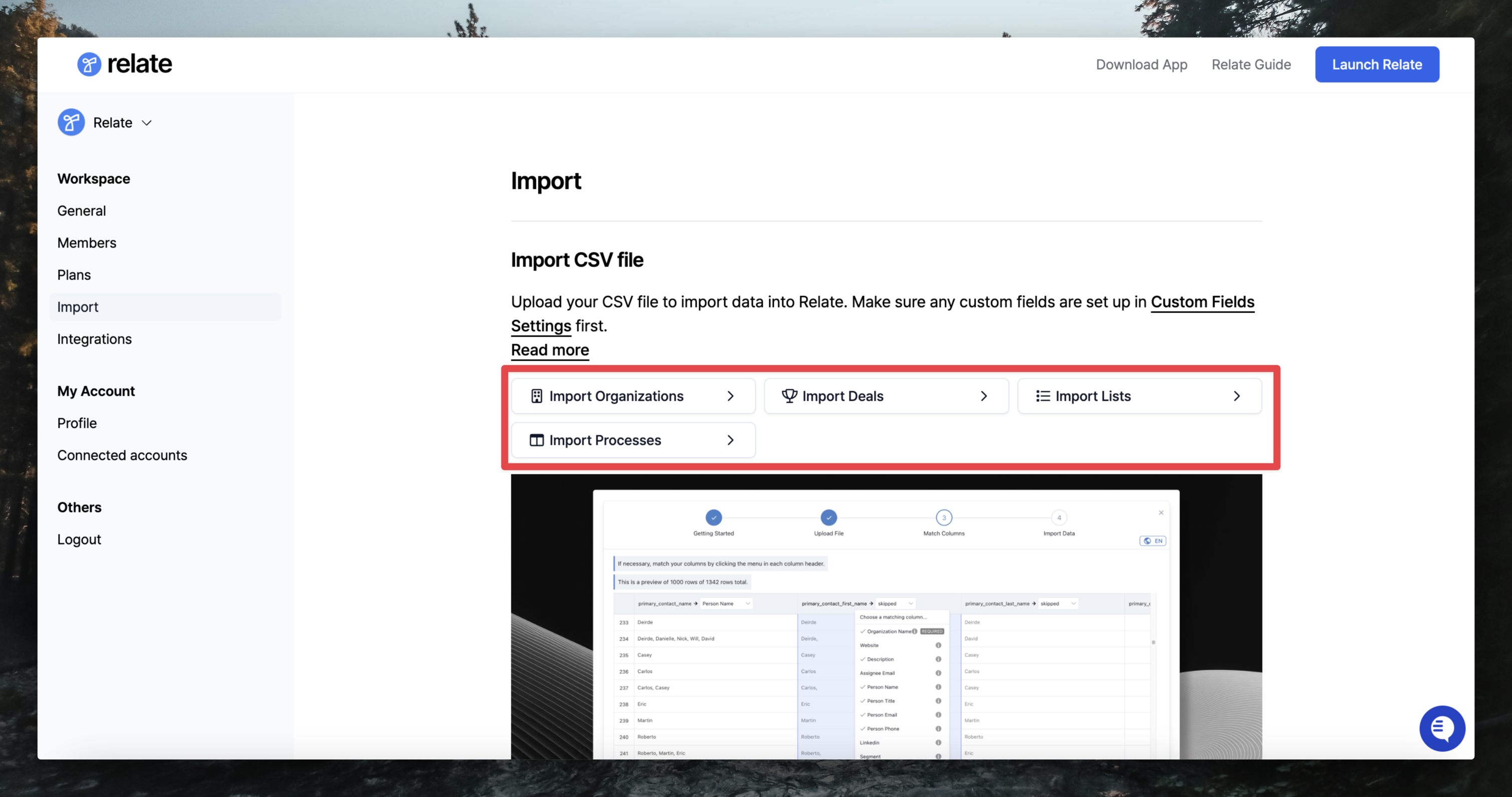
Task: Click the Import Deals arrow chevron
Action: point(984,396)
